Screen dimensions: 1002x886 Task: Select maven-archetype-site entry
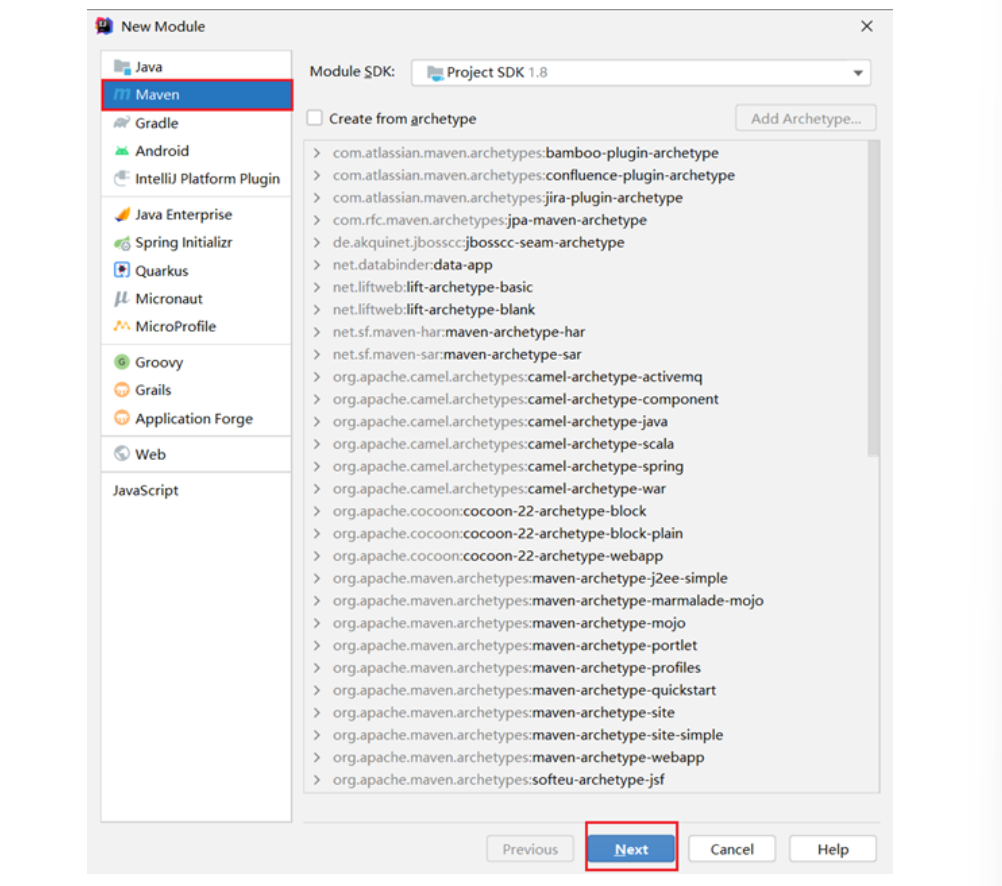point(504,712)
